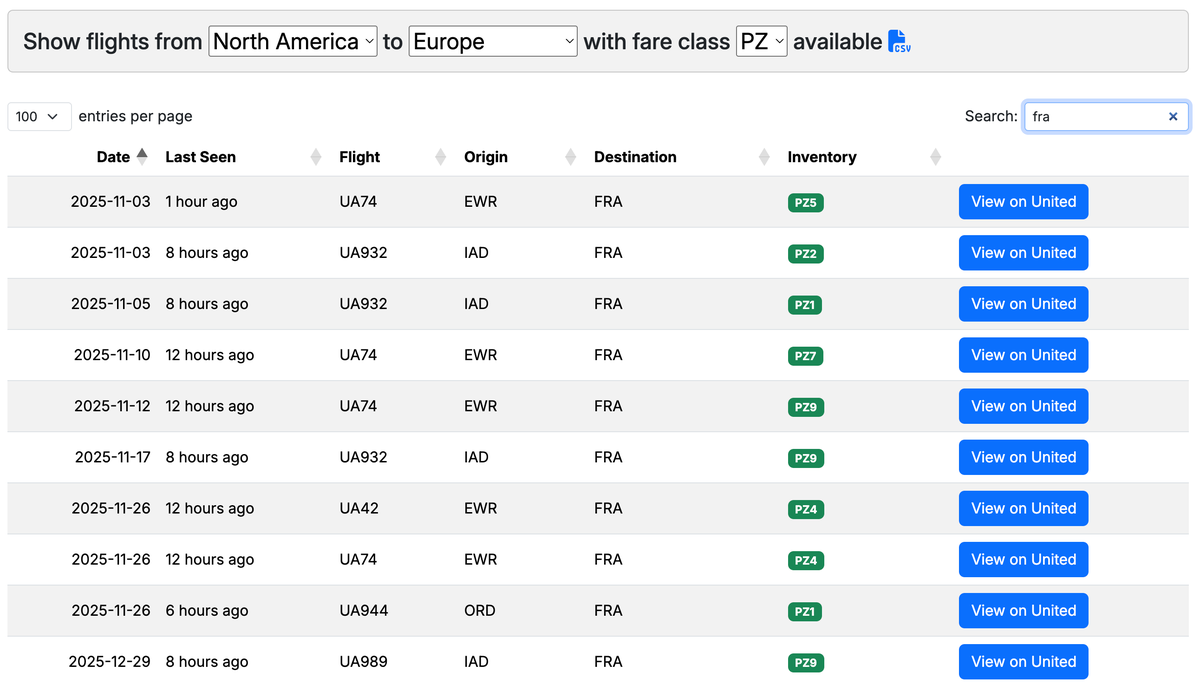Open the departure region dropdown showing North America
Viewport: 1200px width, 685px height.
point(292,41)
